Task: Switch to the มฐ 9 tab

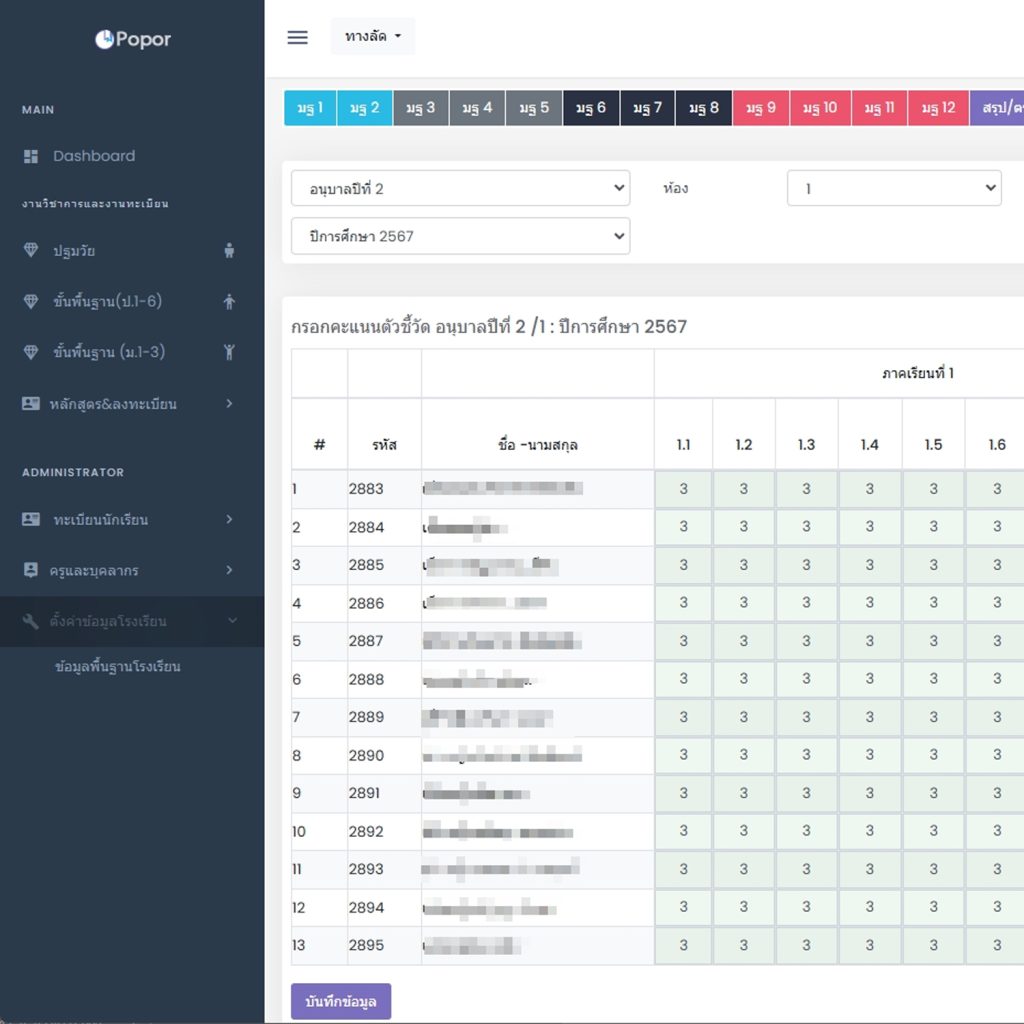Action: pos(760,108)
